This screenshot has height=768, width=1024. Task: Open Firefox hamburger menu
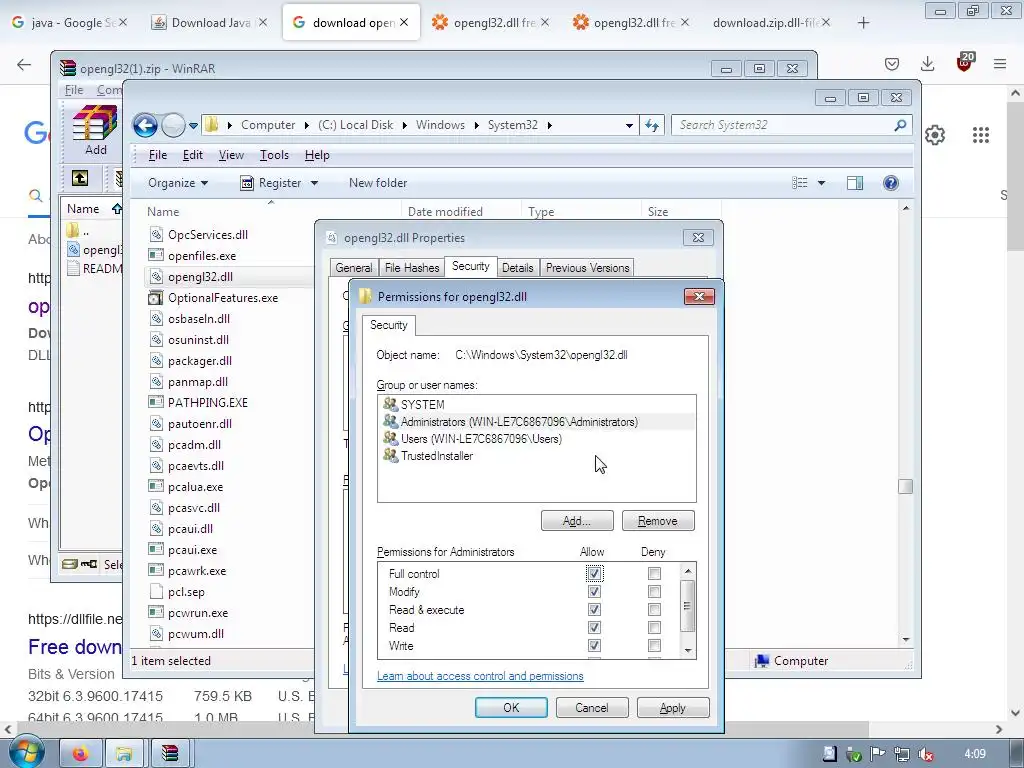(1000, 63)
